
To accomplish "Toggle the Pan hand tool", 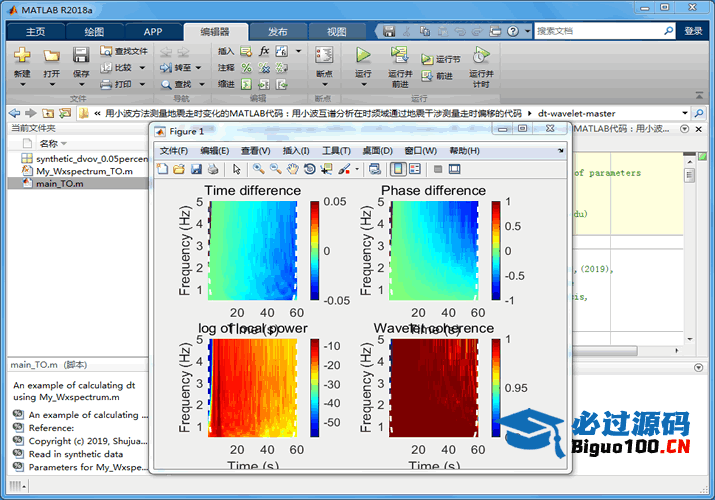I will pyautogui.click(x=292, y=169).
